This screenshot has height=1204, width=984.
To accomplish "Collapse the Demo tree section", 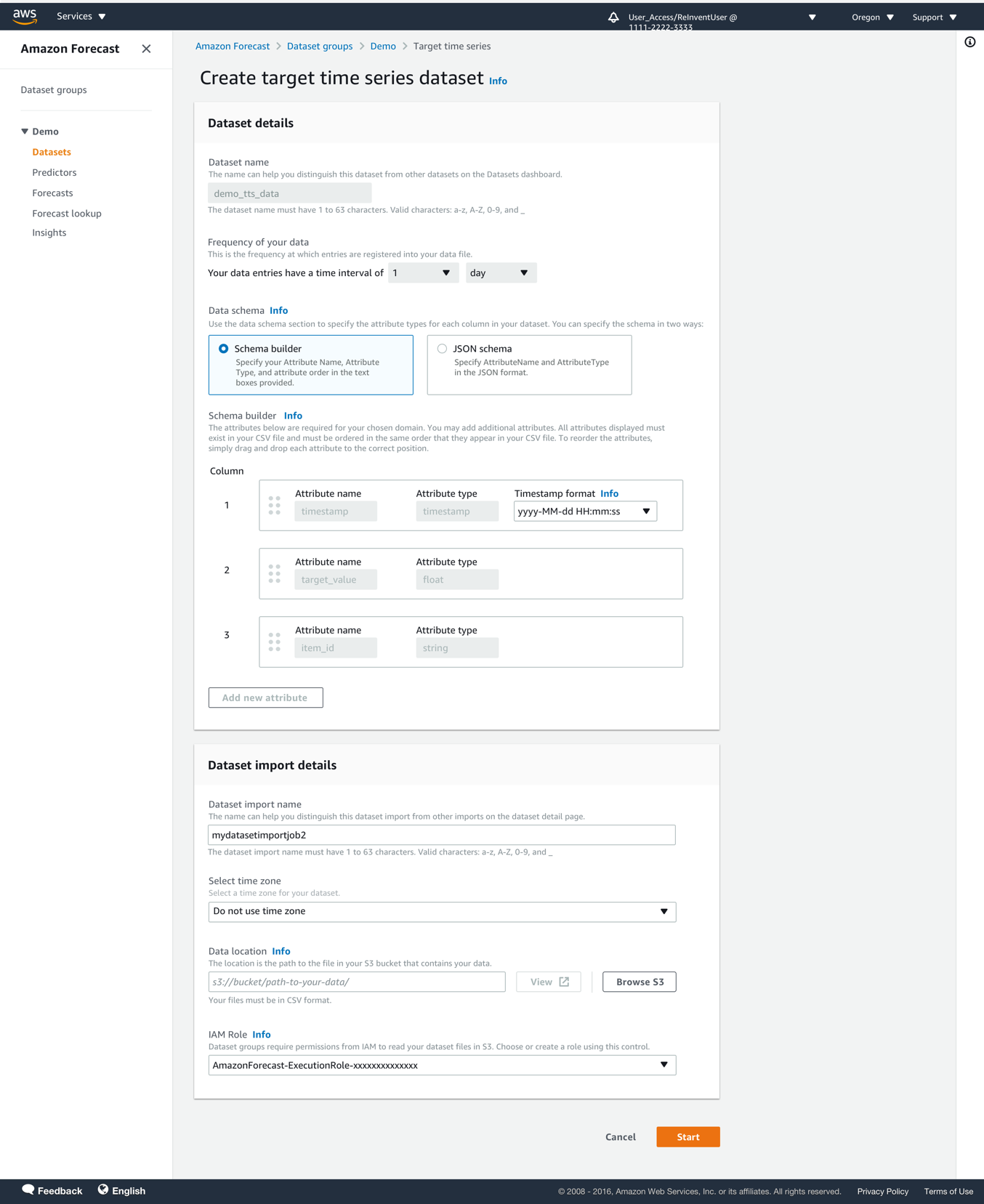I will [x=25, y=132].
